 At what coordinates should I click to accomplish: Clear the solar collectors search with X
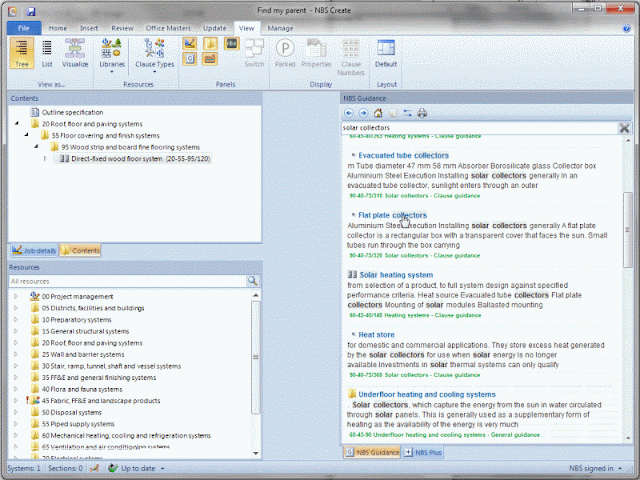coord(624,128)
